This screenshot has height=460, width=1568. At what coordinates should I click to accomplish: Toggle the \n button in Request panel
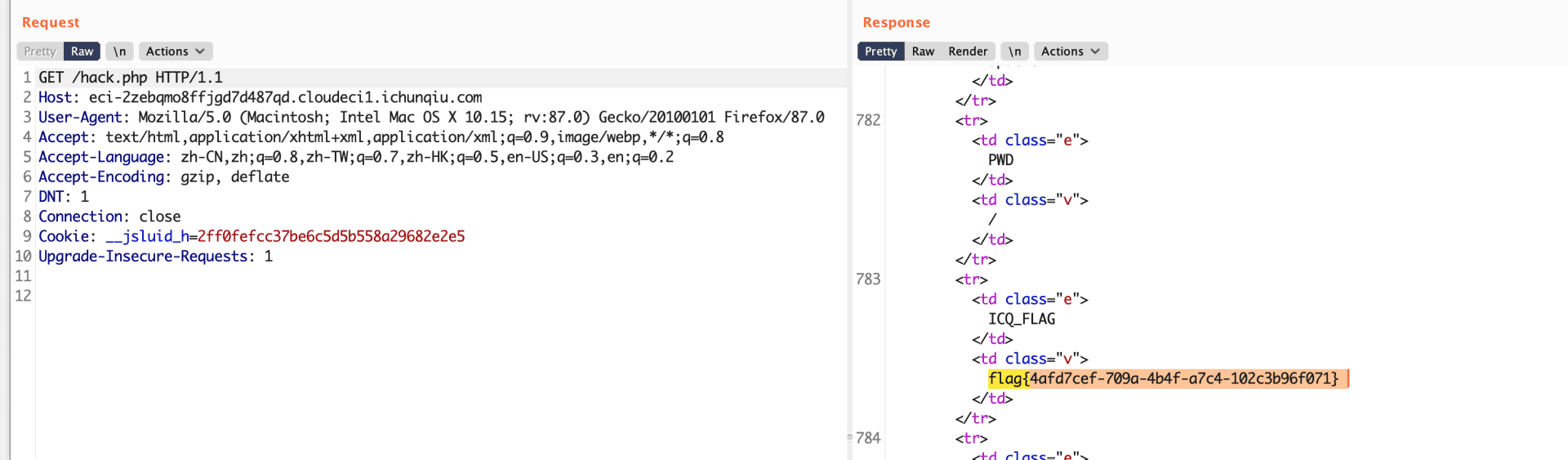(x=120, y=51)
